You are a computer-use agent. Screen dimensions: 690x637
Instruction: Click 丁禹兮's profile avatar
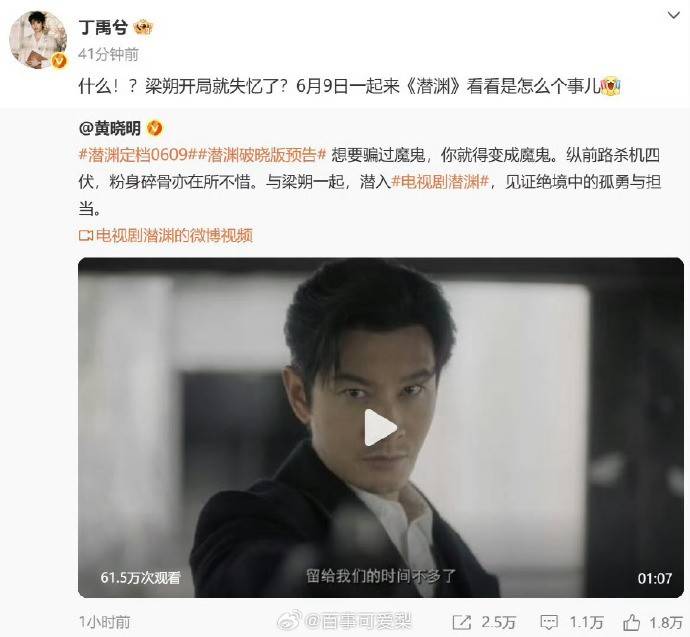point(38,40)
